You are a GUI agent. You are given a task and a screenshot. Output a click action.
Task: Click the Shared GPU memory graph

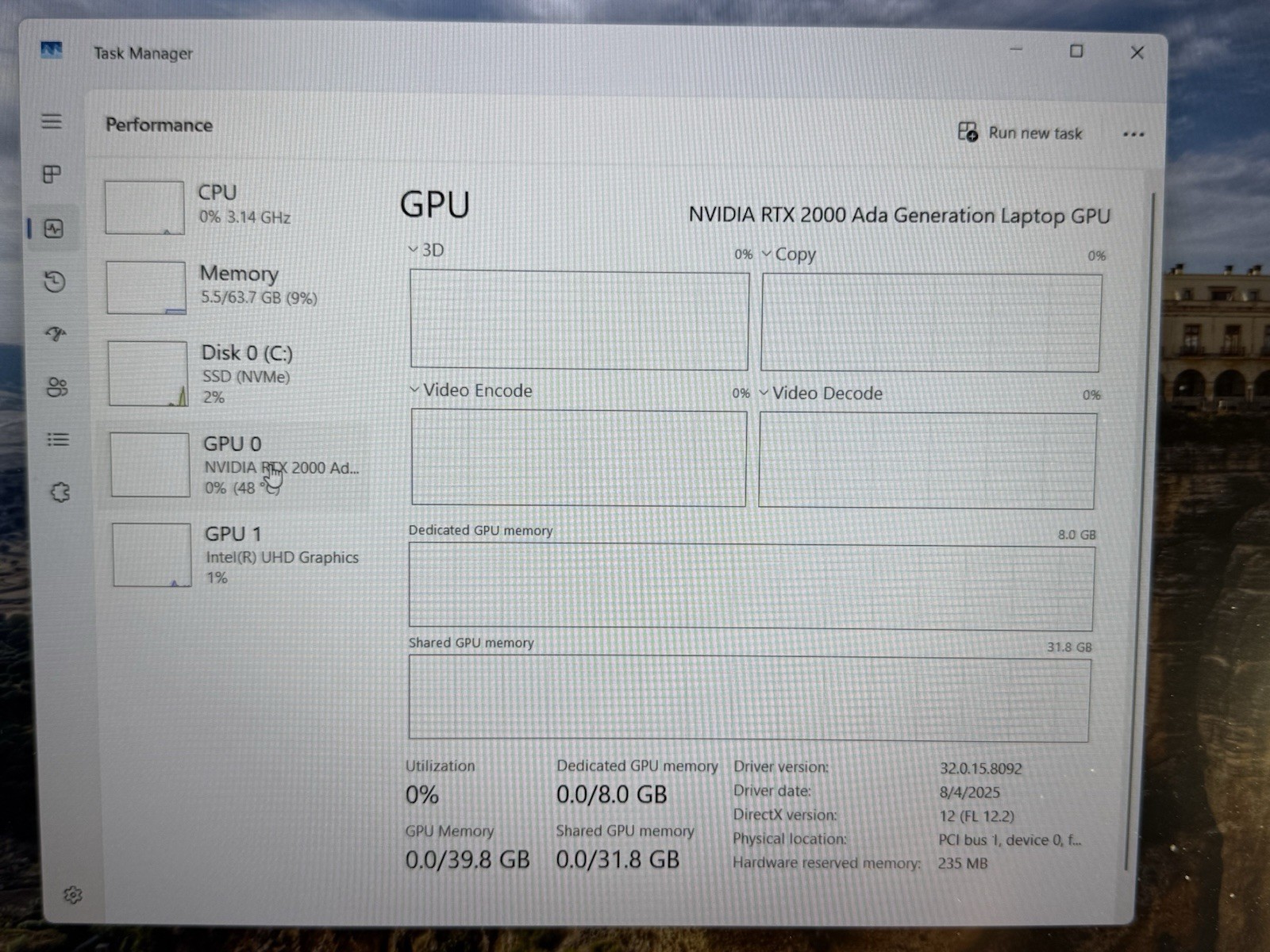[x=749, y=699]
